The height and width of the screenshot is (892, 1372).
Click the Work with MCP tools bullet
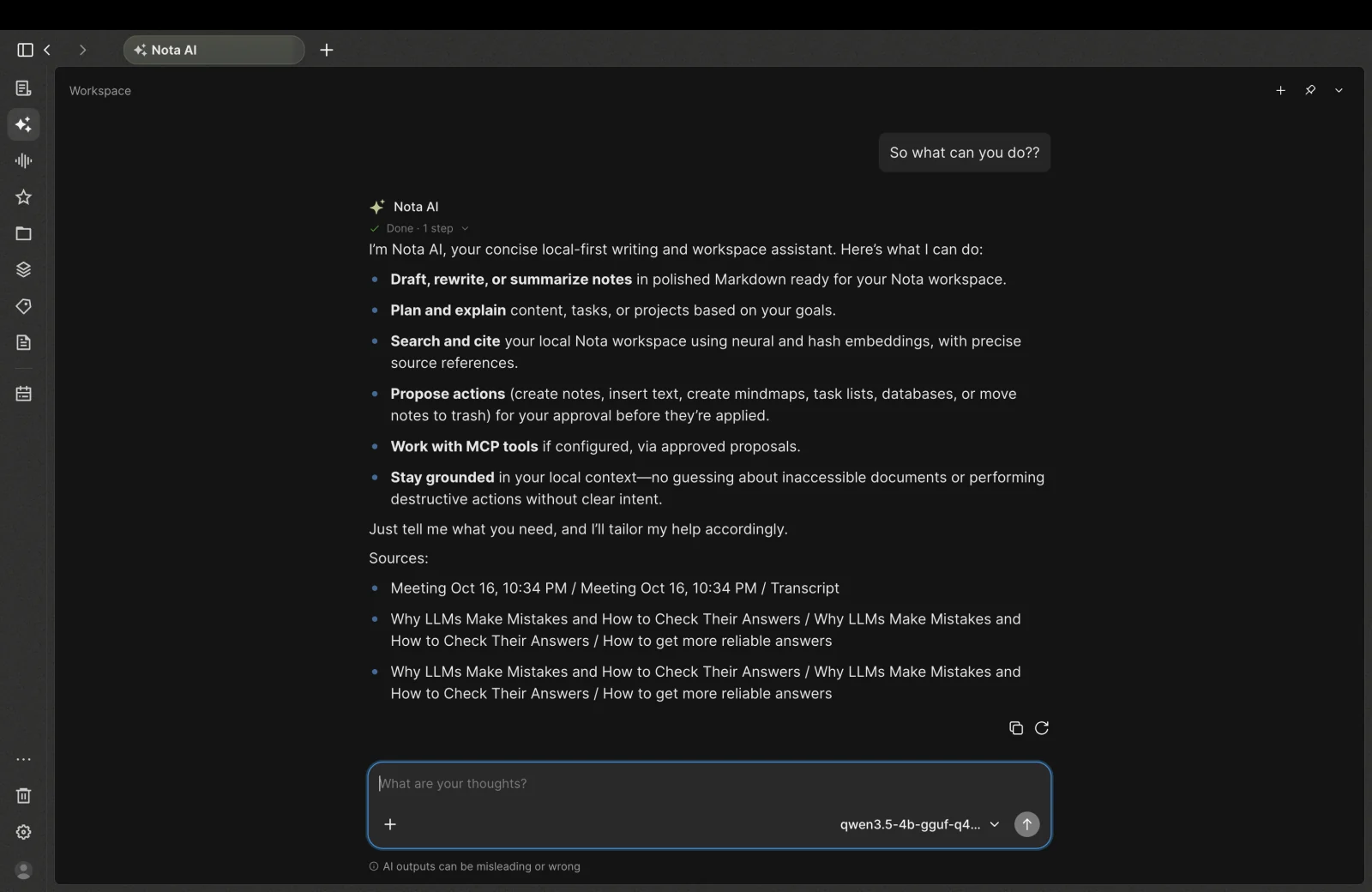595,447
